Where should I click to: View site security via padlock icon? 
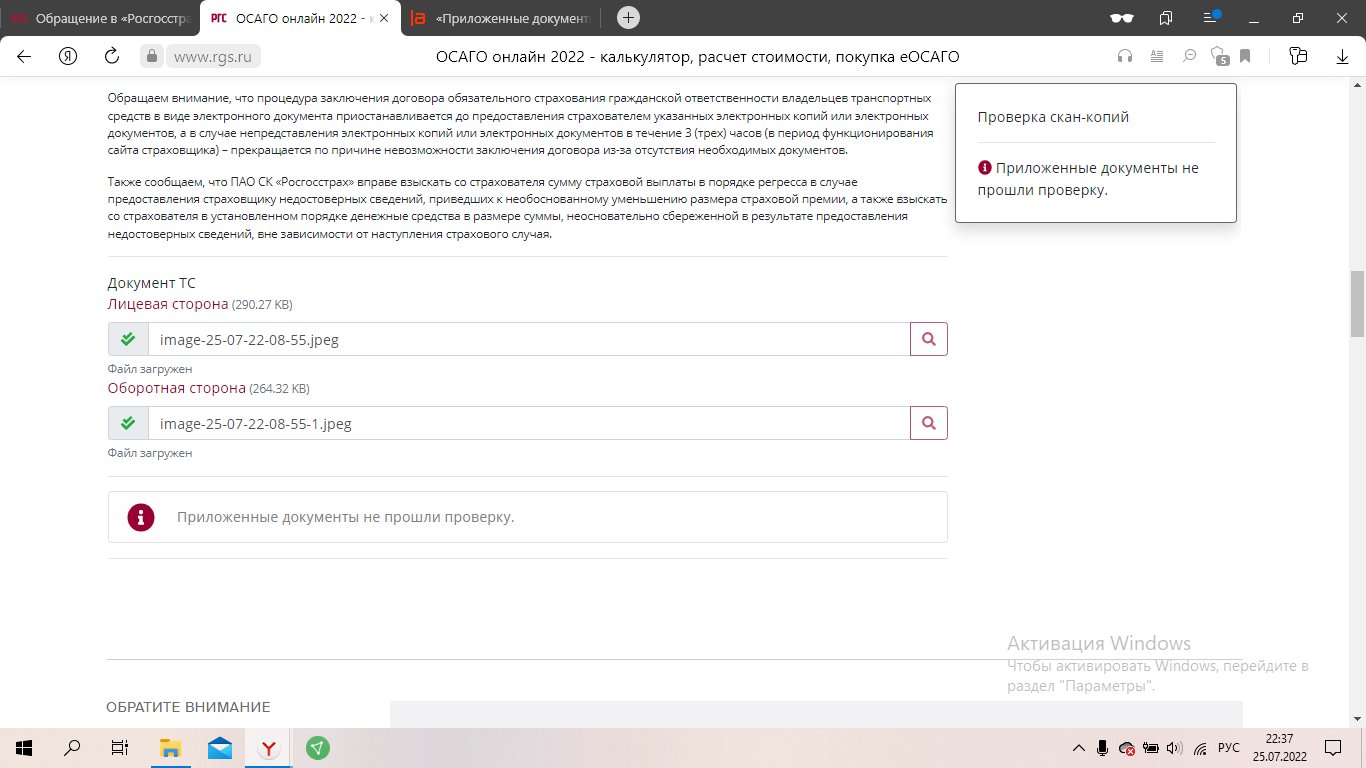(151, 56)
